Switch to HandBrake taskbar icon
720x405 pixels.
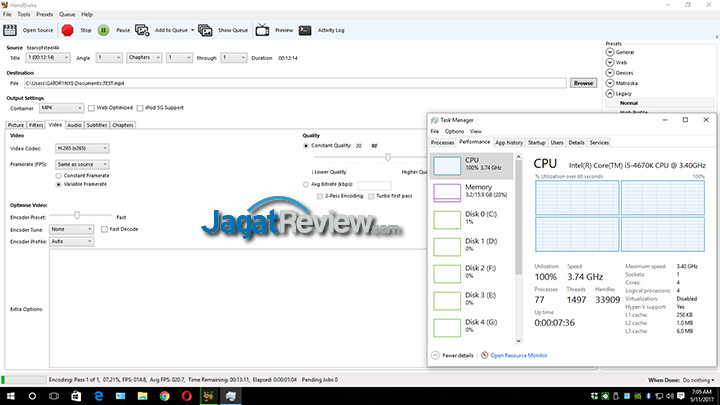[209, 396]
